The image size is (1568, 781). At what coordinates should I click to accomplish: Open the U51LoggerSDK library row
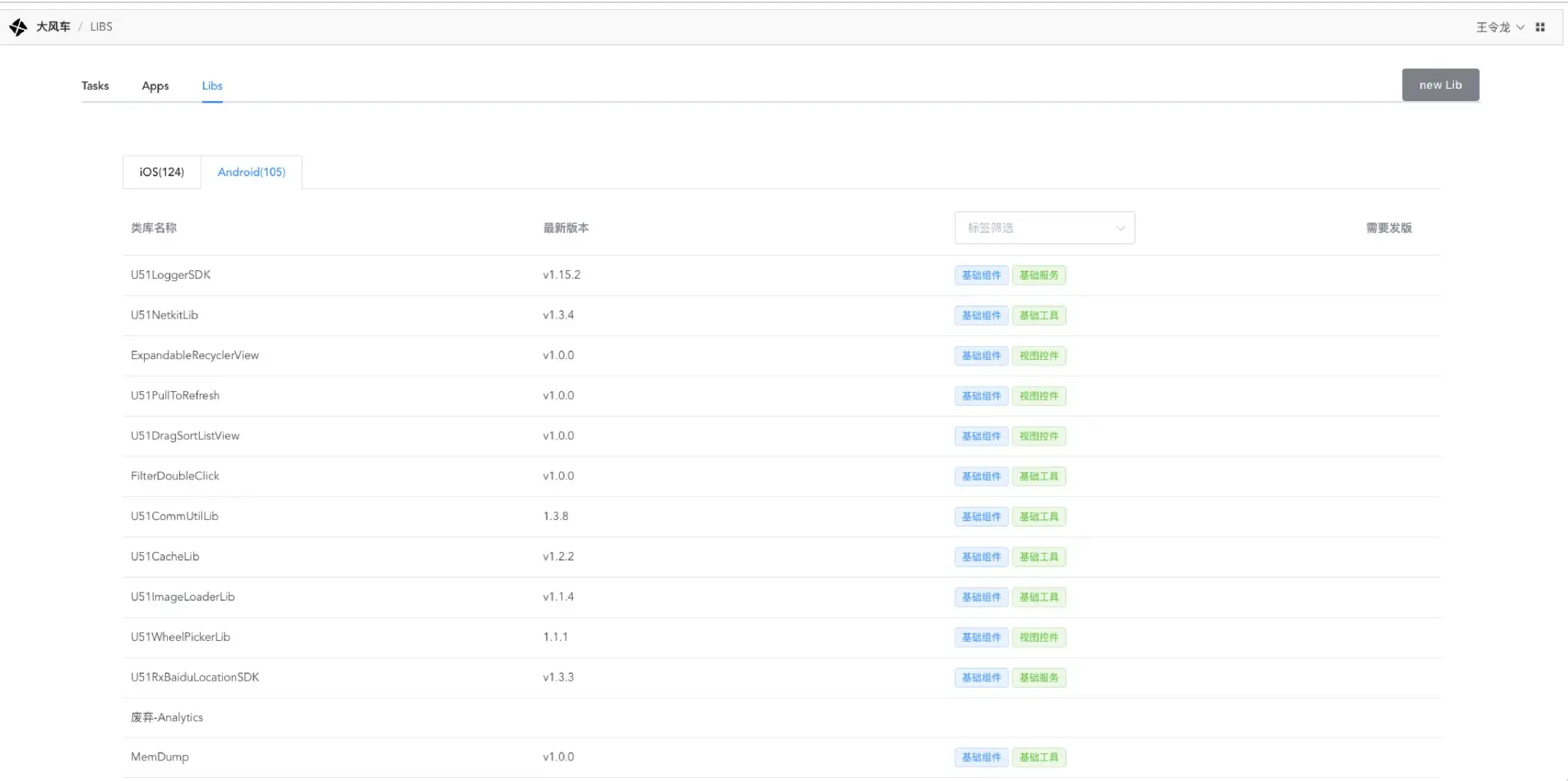(781, 276)
